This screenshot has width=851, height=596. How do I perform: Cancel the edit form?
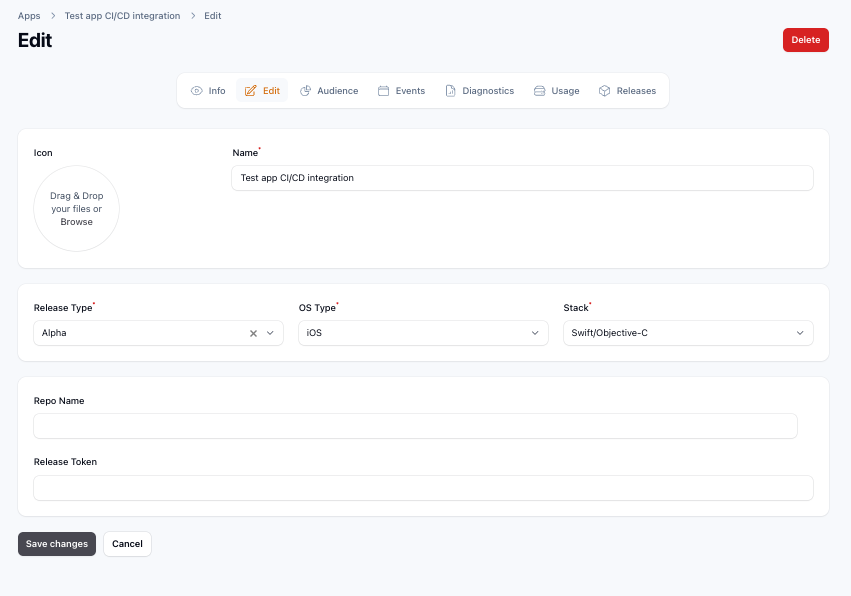[x=127, y=544]
